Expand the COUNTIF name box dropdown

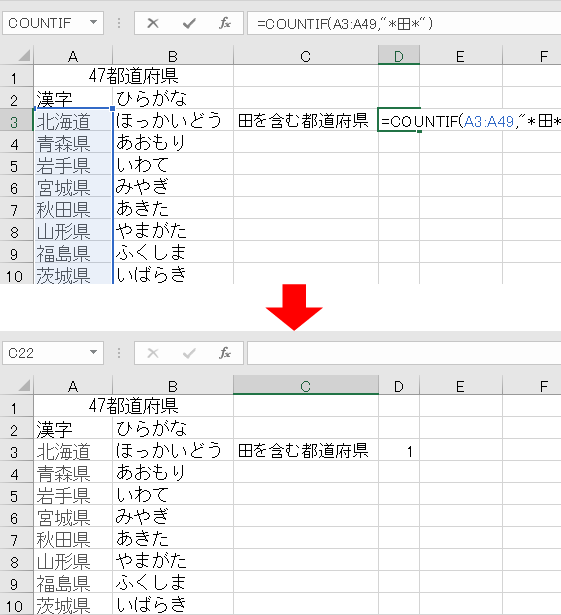pos(93,23)
